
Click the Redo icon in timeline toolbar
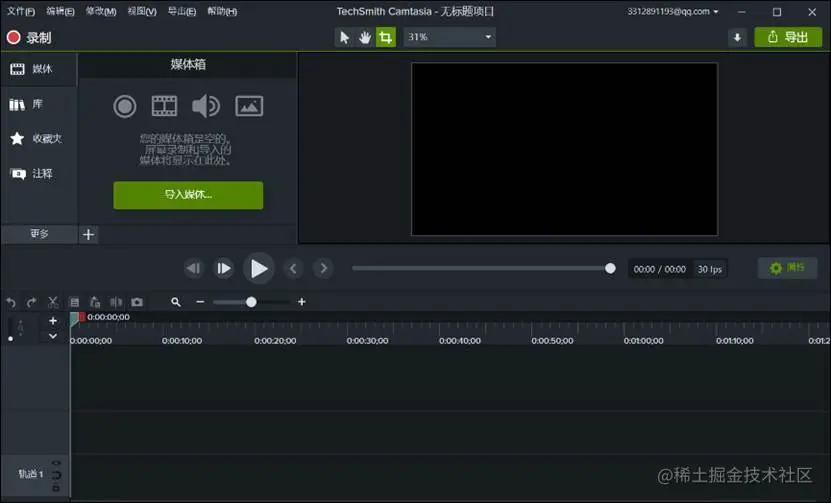click(x=32, y=302)
